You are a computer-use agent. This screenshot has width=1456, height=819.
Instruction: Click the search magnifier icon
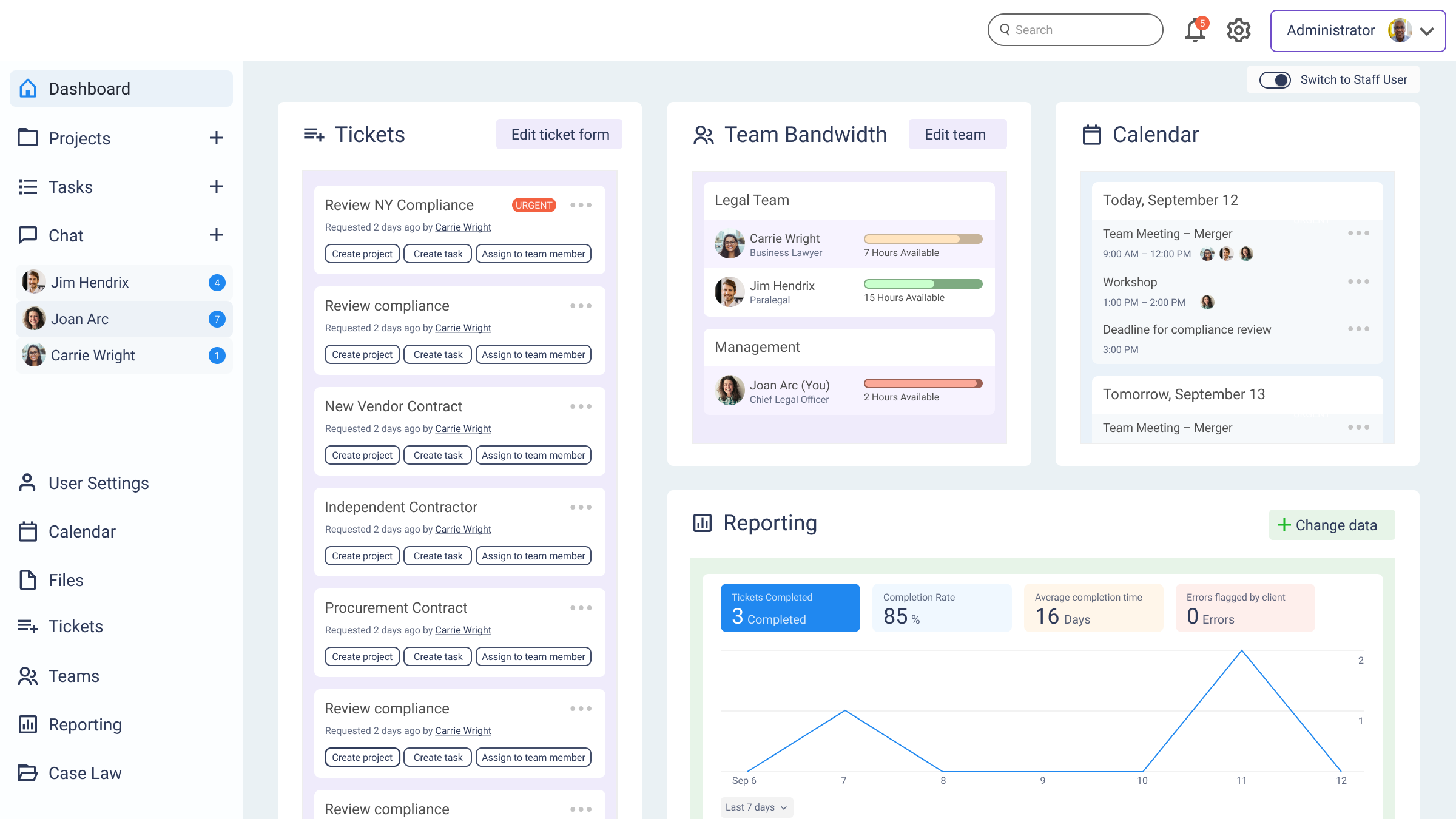(1005, 29)
